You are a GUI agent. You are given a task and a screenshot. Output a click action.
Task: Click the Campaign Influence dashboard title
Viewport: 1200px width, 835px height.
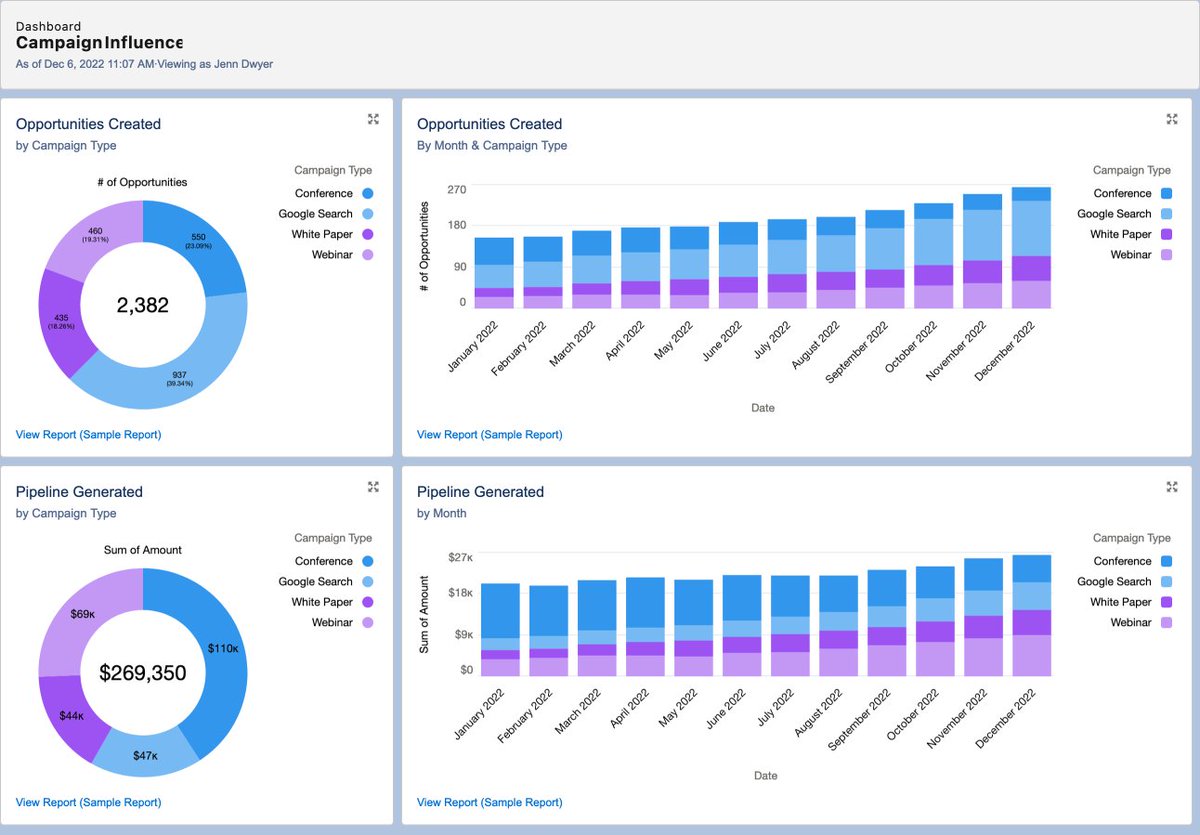(99, 43)
